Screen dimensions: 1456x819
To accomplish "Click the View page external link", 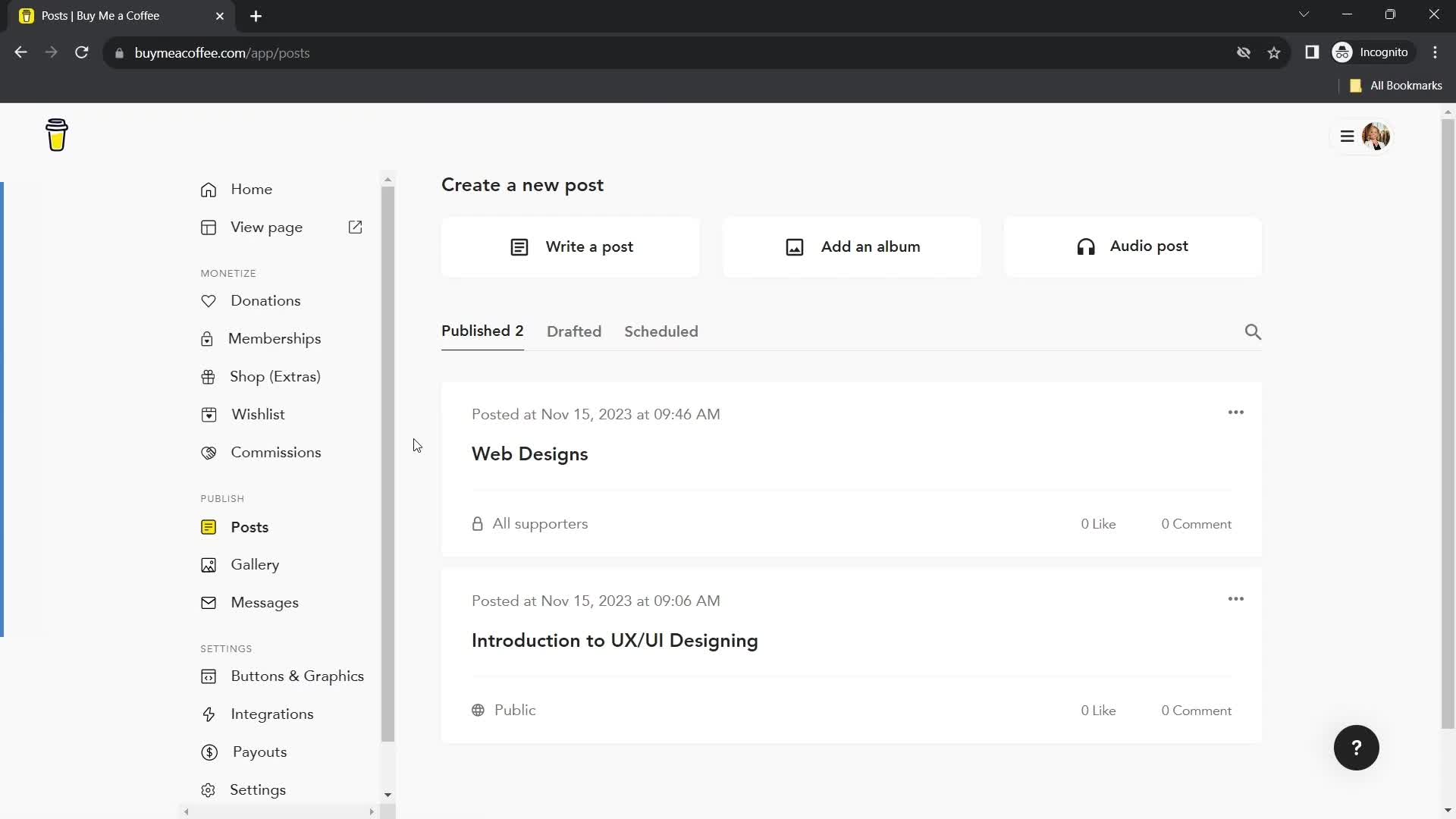I will [356, 226].
